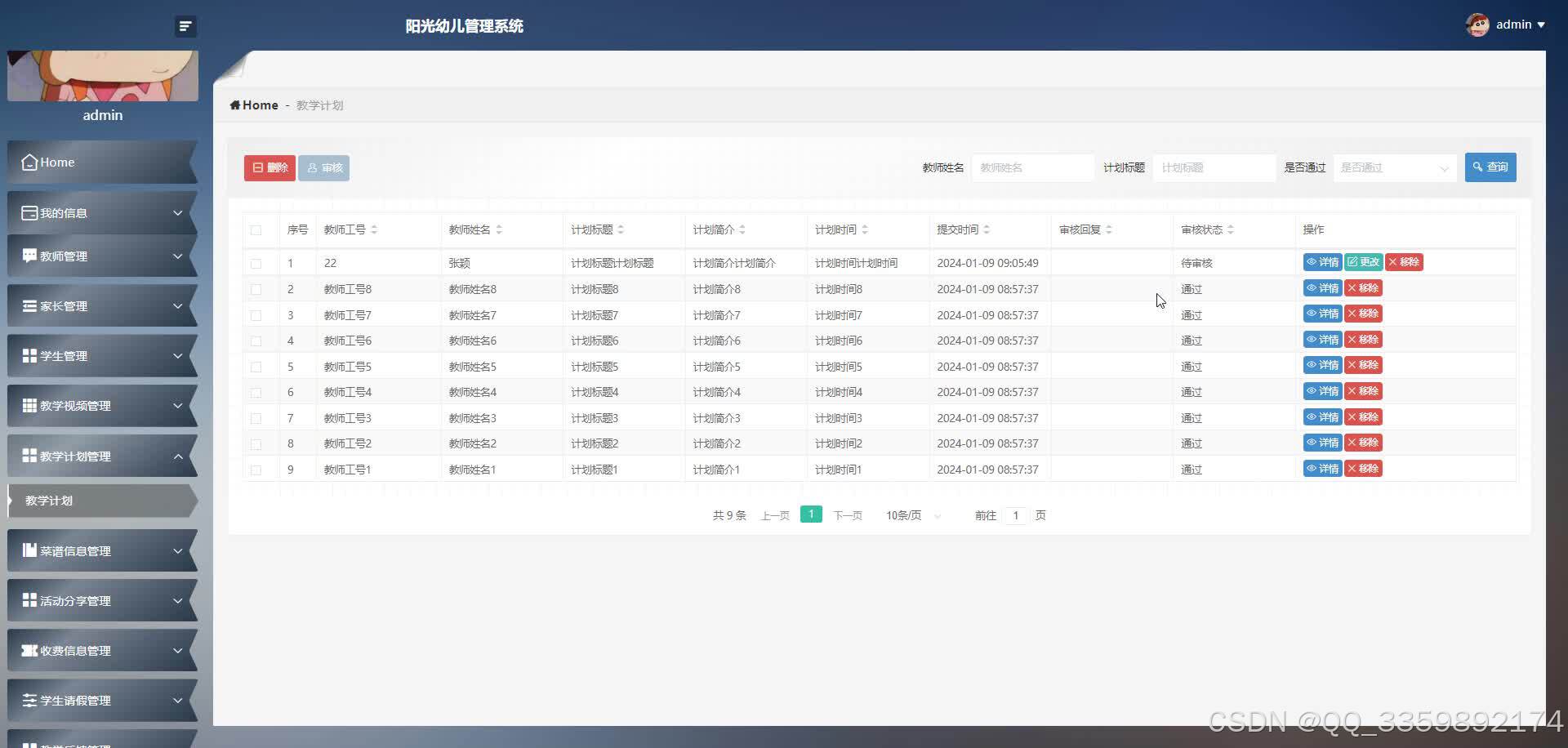Click 移除 delete icon for 教师工号8

[x=1362, y=287]
